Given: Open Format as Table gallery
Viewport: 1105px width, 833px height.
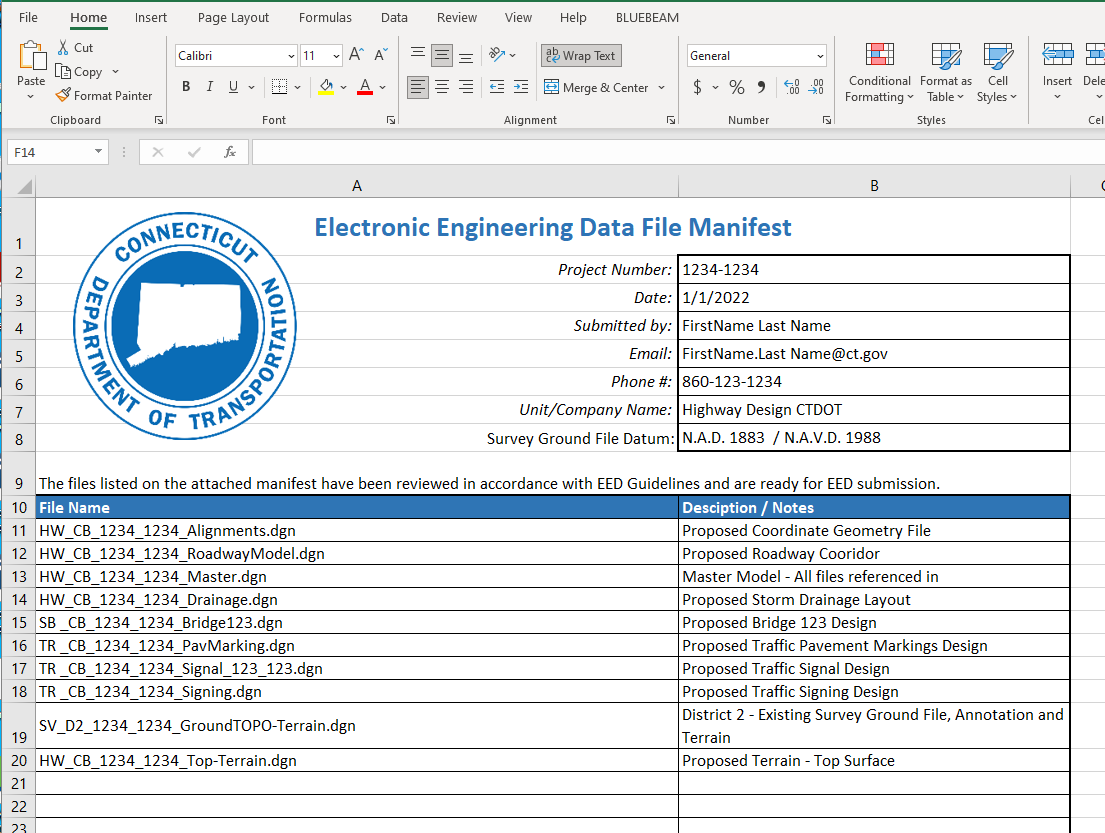Looking at the screenshot, I should click(946, 73).
